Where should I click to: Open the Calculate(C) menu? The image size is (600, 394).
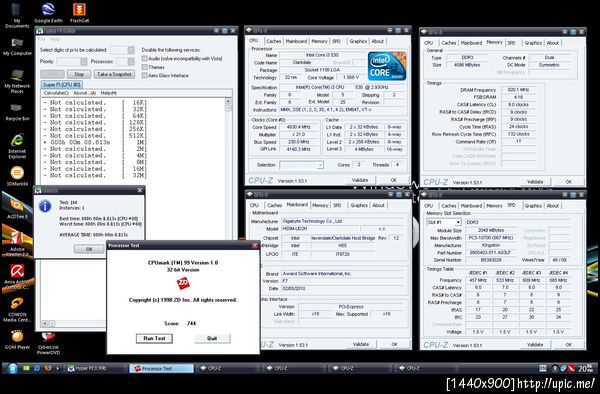[x=56, y=93]
